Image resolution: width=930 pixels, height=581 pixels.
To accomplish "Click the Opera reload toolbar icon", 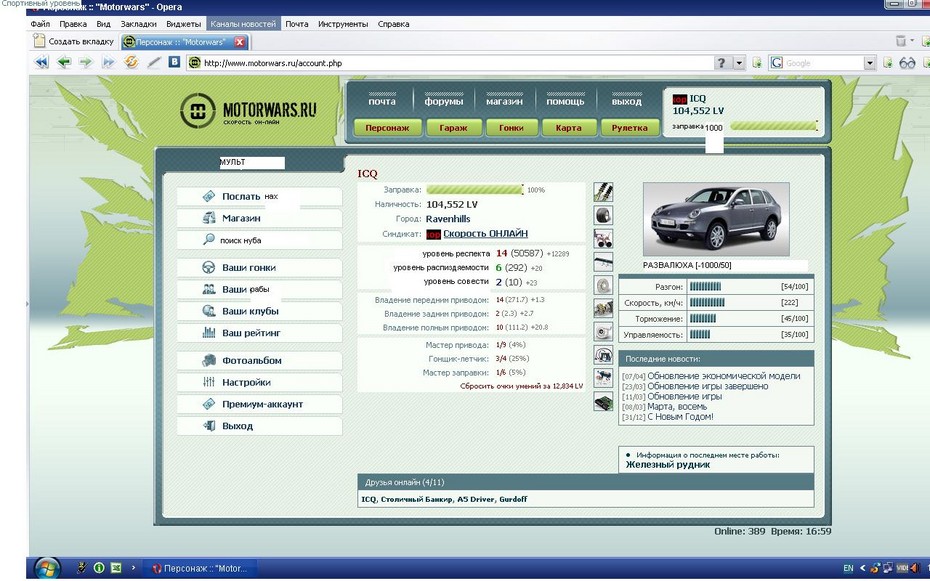I will (x=130, y=62).
